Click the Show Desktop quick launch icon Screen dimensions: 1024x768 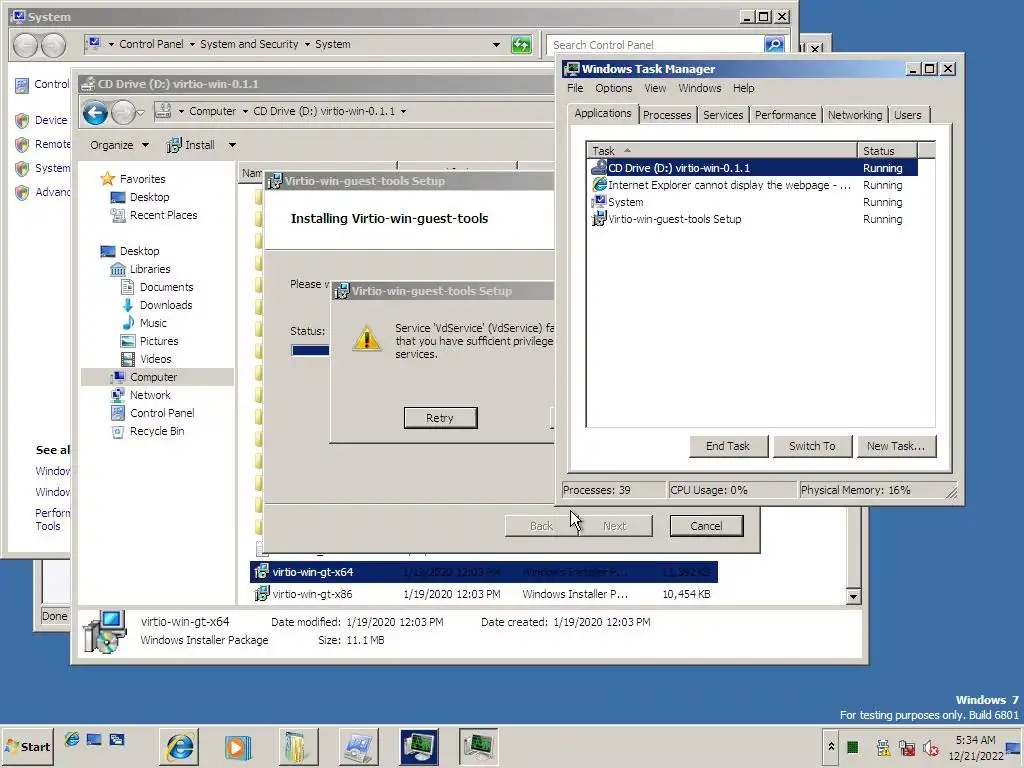click(94, 739)
